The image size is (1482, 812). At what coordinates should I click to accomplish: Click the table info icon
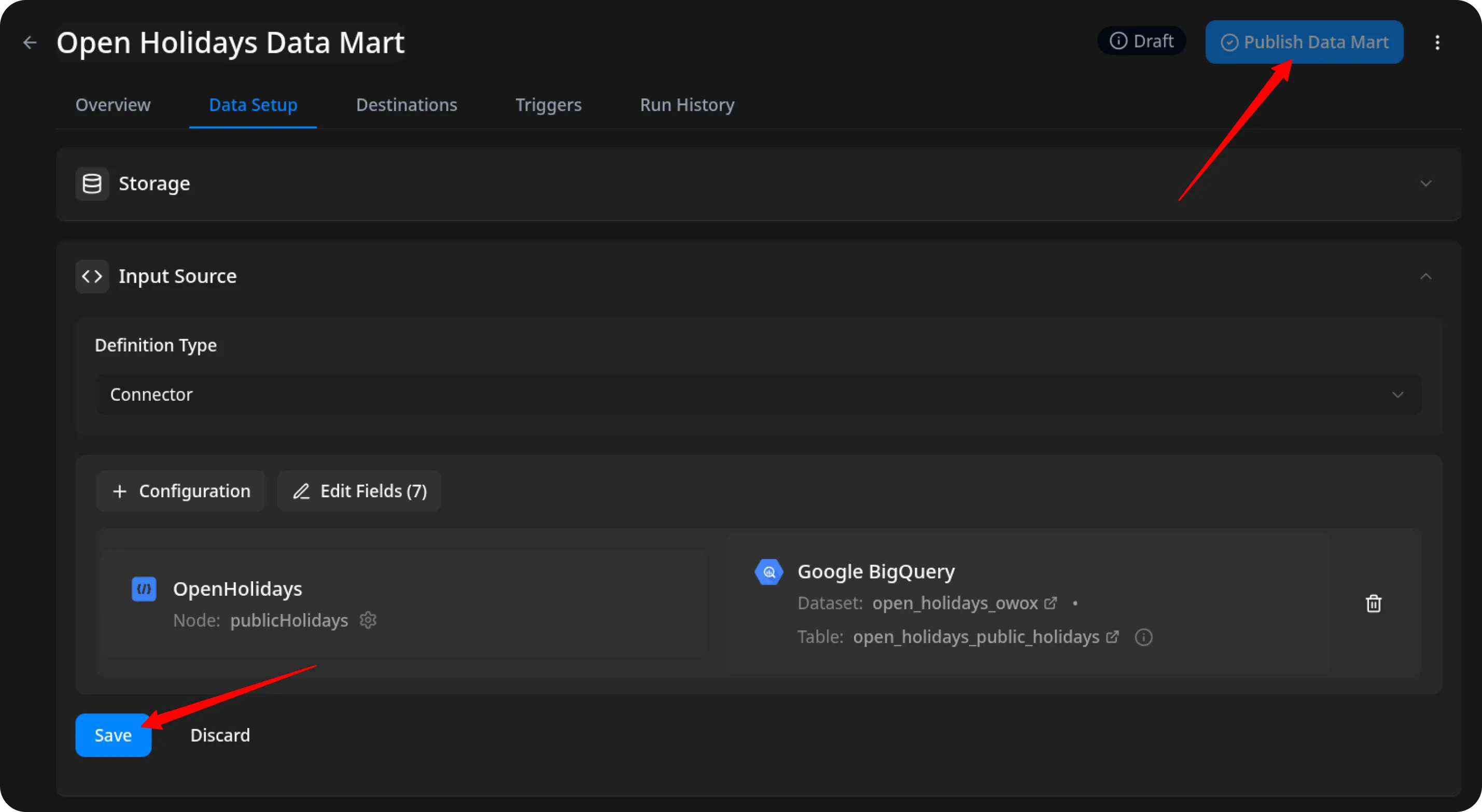[1144, 637]
